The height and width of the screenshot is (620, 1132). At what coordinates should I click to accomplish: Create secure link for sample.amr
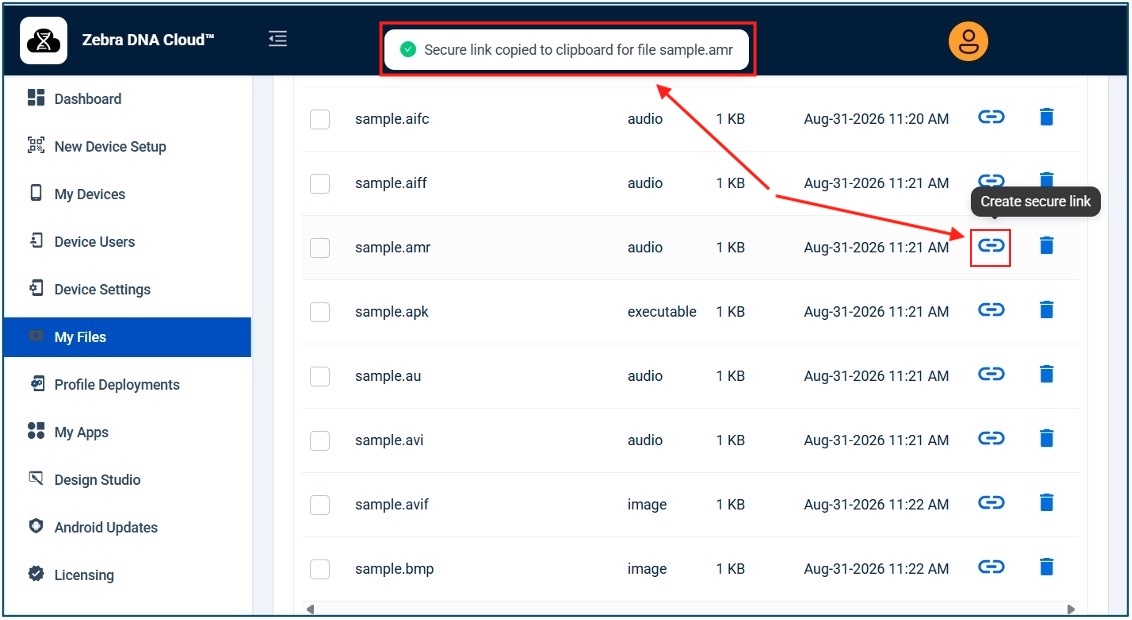pos(990,246)
